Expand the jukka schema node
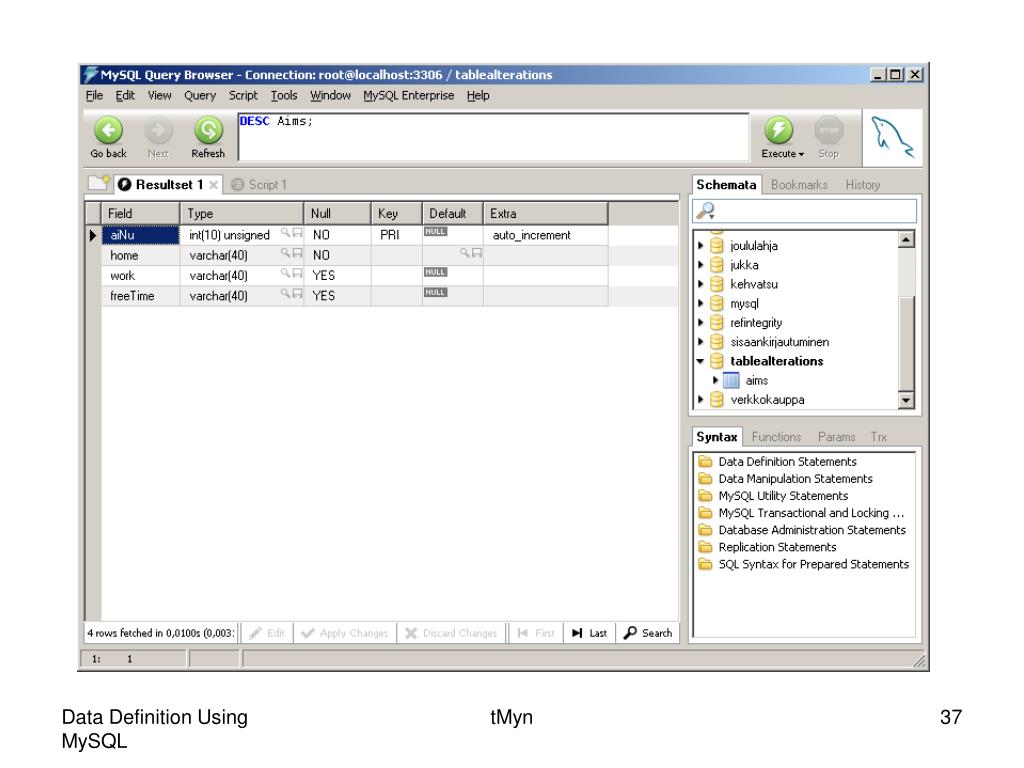Image resolution: width=1024 pixels, height=768 pixels. 700,264
